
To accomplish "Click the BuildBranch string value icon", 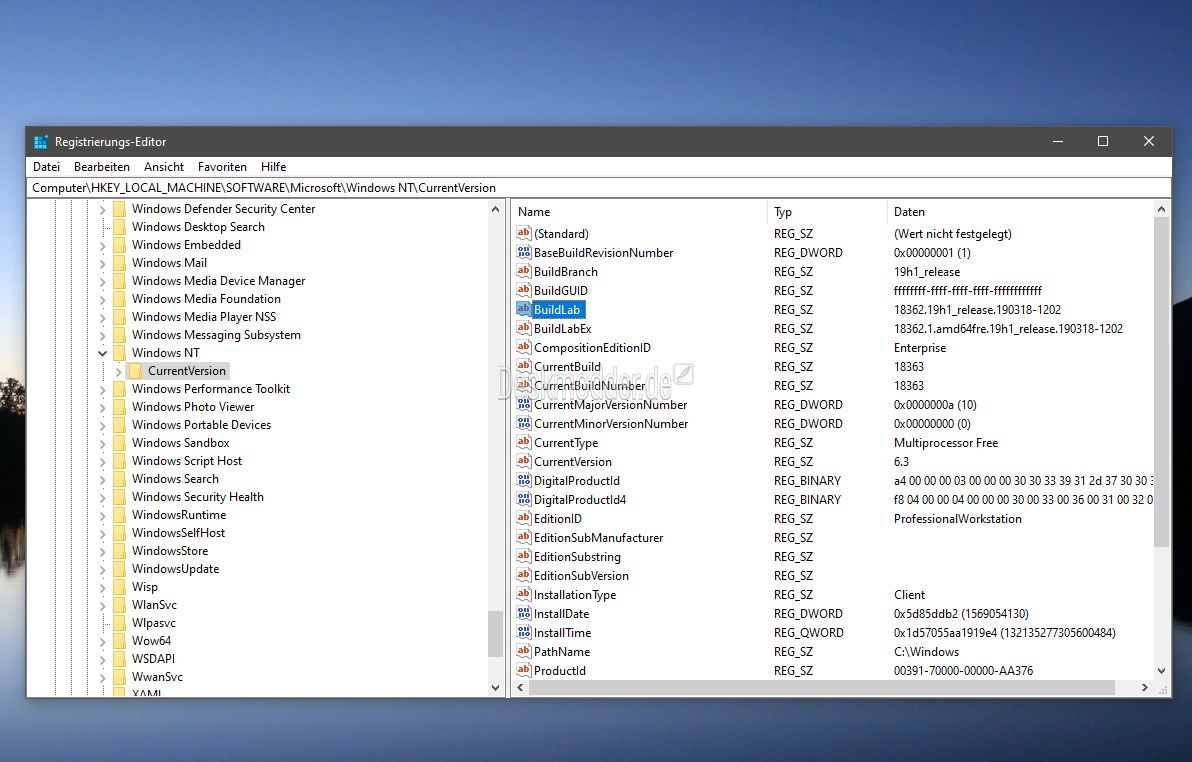I will [x=523, y=271].
